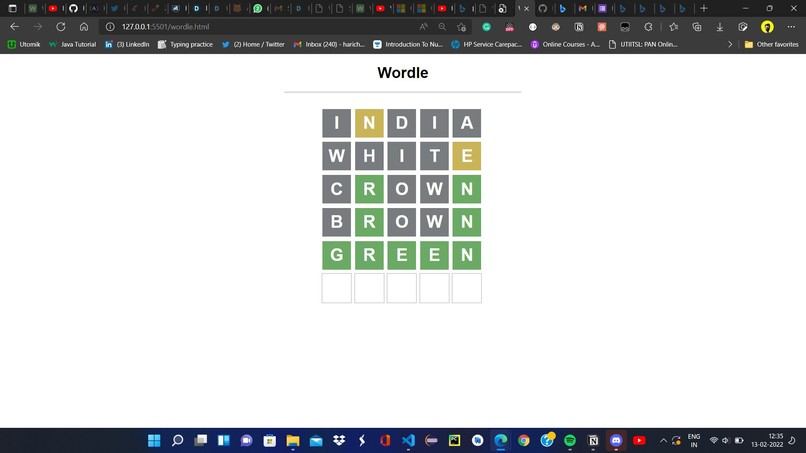Open File Explorer from the taskbar
Viewport: 806px width, 453px height.
coord(293,440)
